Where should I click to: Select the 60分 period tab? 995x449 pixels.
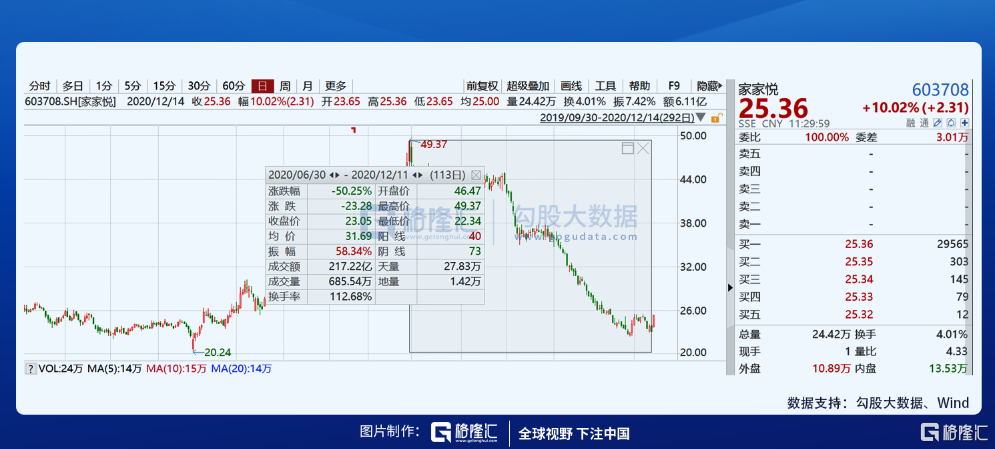234,86
